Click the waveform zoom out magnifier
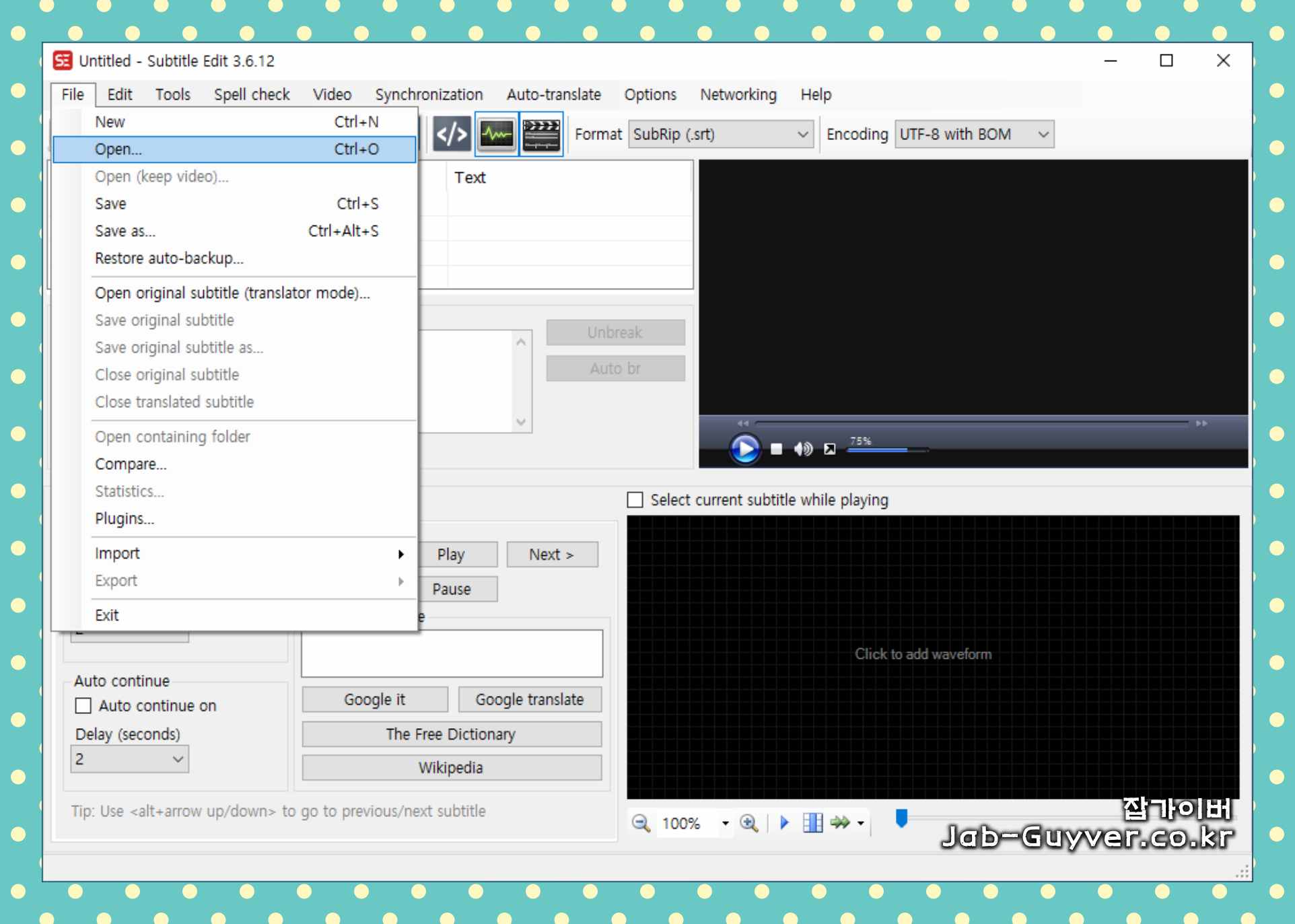The height and width of the screenshot is (924, 1295). 640,823
